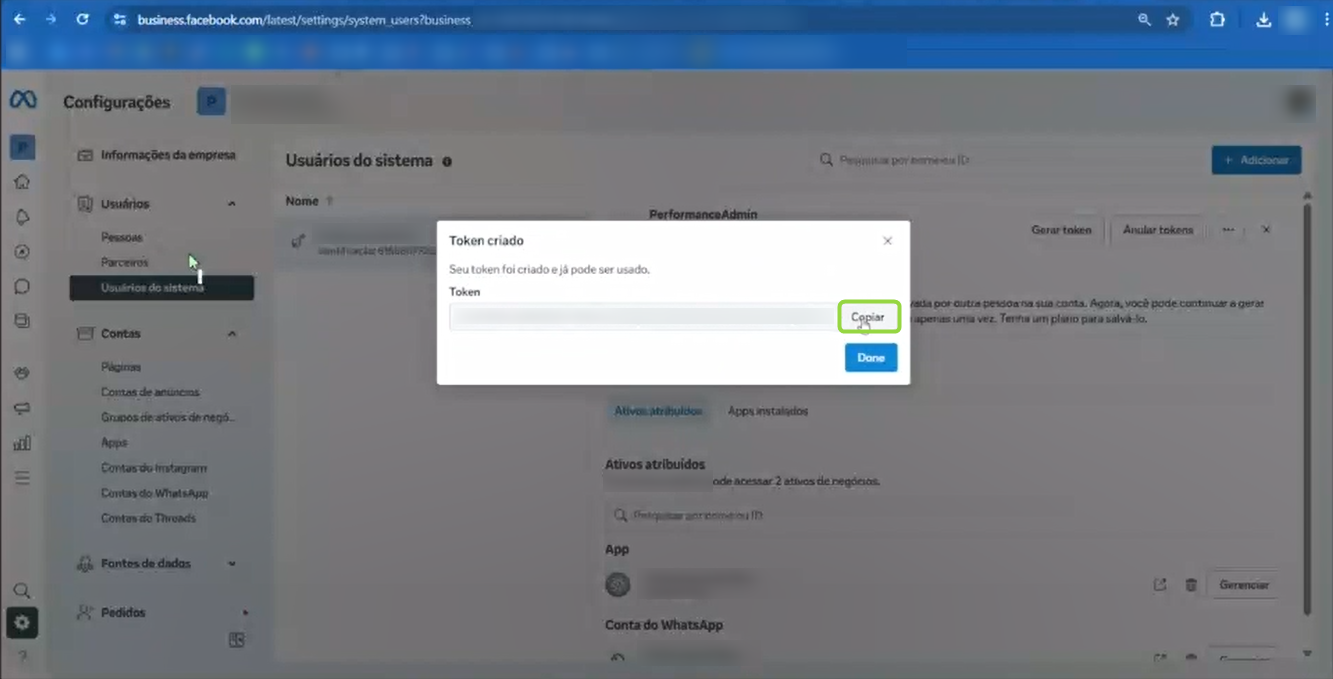
Task: Open the house icon in left rail
Action: click(22, 182)
